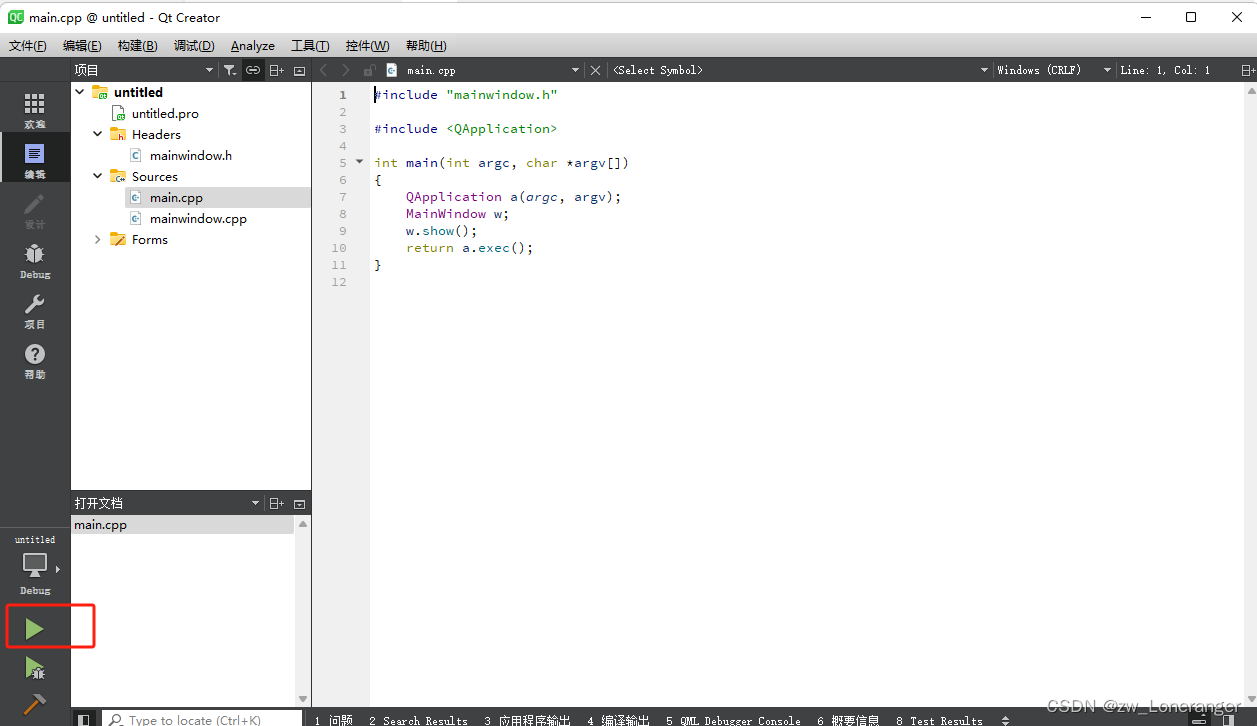Build the project with the hammer icon

[35, 704]
